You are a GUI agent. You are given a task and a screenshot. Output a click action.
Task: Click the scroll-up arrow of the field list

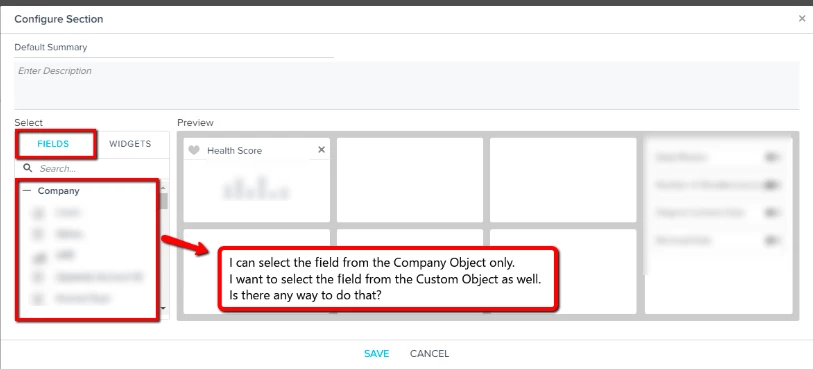click(x=164, y=188)
